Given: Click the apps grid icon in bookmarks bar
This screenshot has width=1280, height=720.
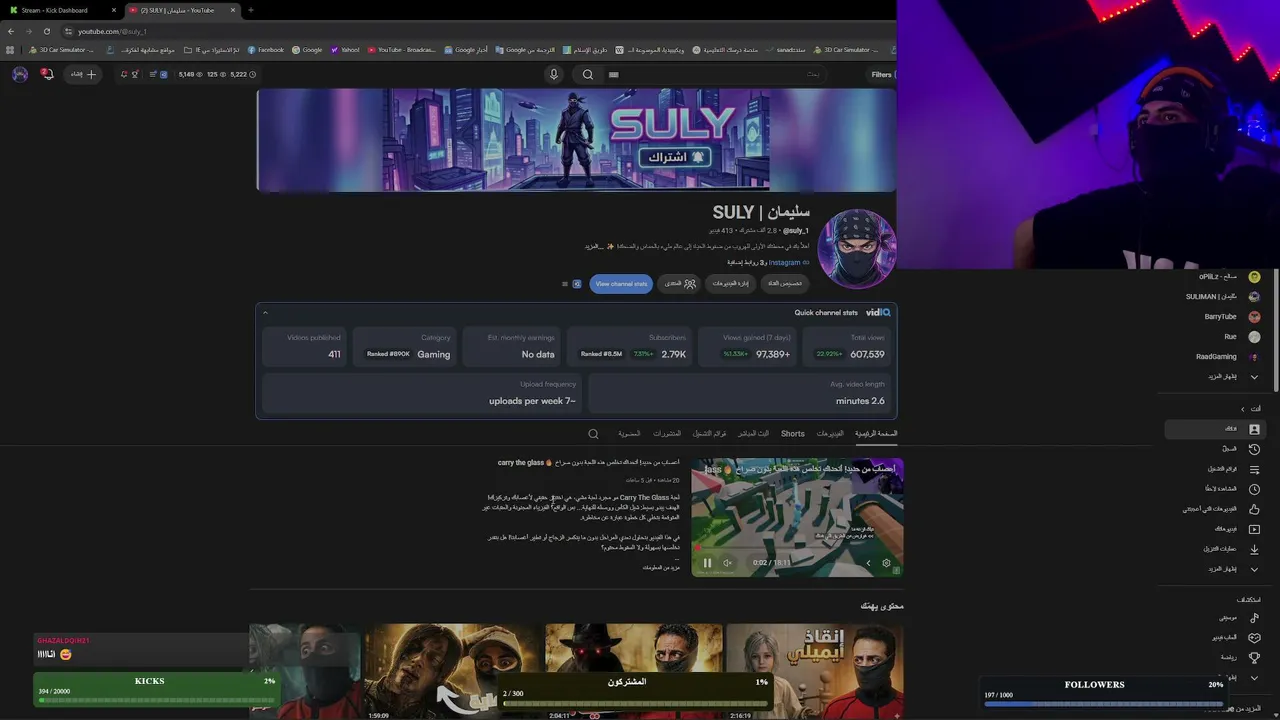Looking at the screenshot, I should 10,50.
